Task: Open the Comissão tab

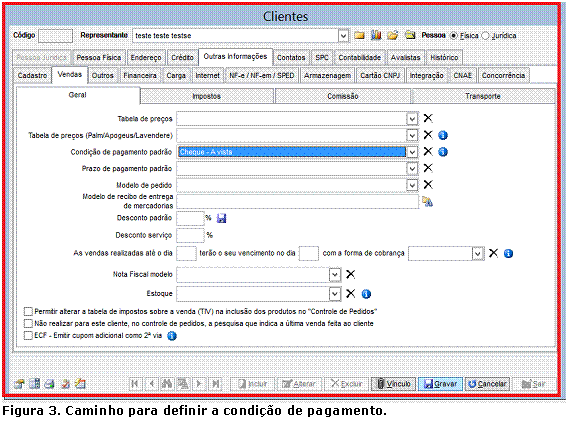Action: click(x=343, y=96)
